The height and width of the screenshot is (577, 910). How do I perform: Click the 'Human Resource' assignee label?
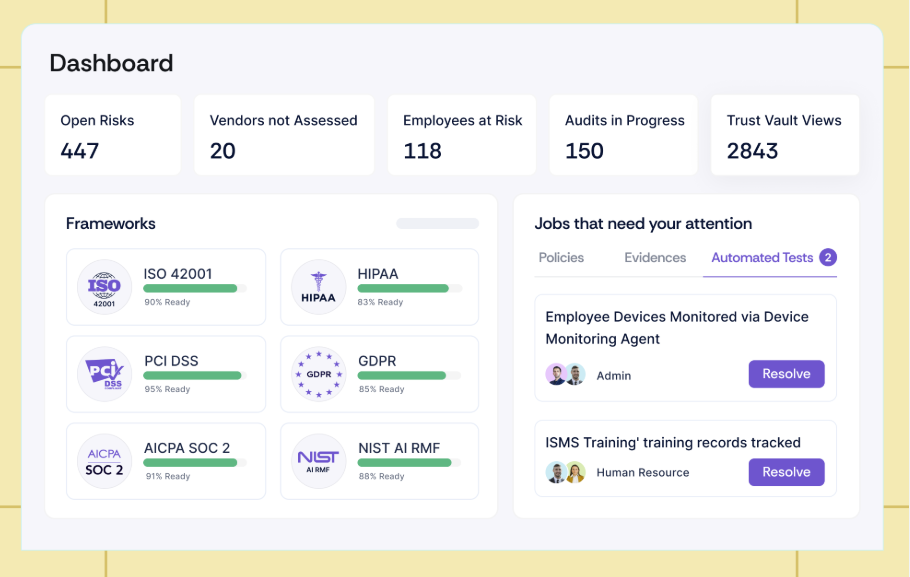[642, 473]
